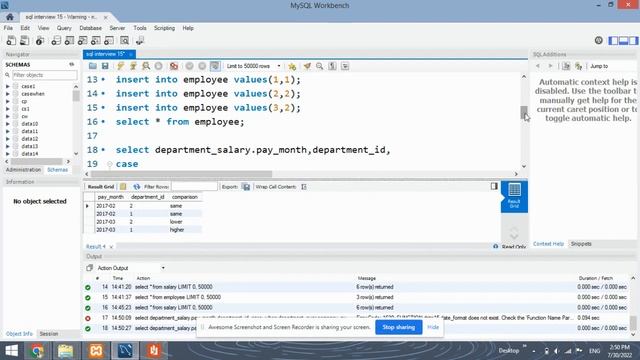Expand the data14 schema node
Viewport: 640px width, 360px height.
point(7,154)
